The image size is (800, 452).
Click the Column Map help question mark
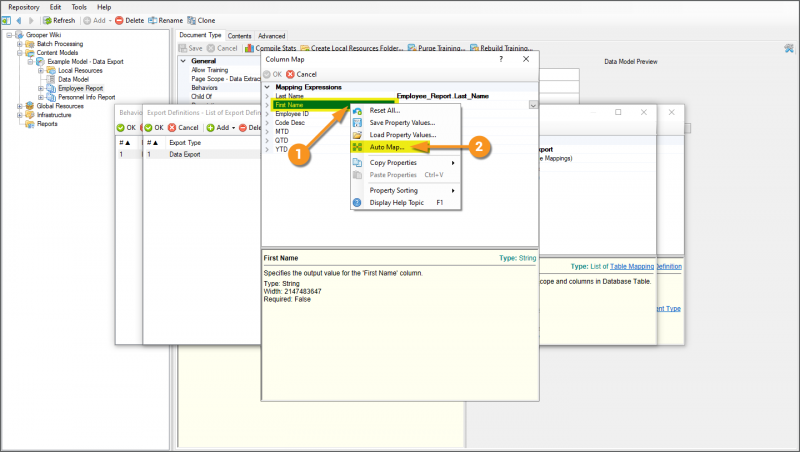(501, 59)
